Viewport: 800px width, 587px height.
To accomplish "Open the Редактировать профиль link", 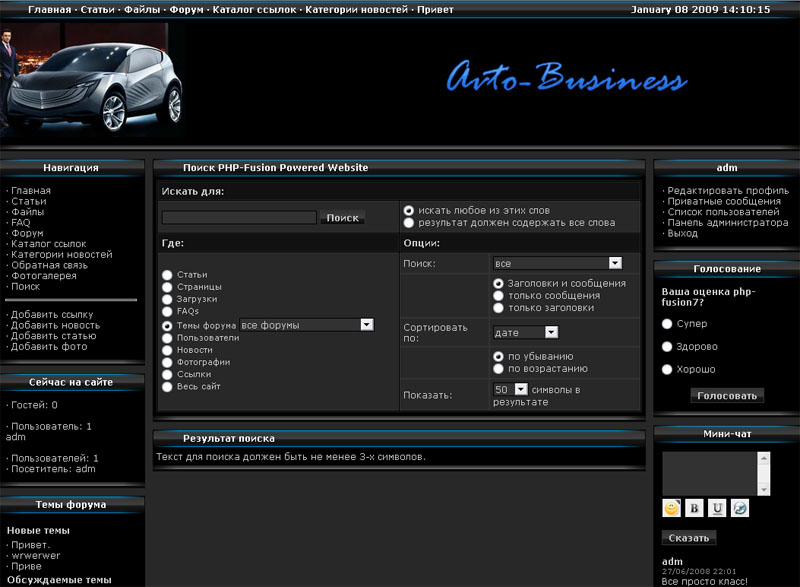I will [728, 191].
